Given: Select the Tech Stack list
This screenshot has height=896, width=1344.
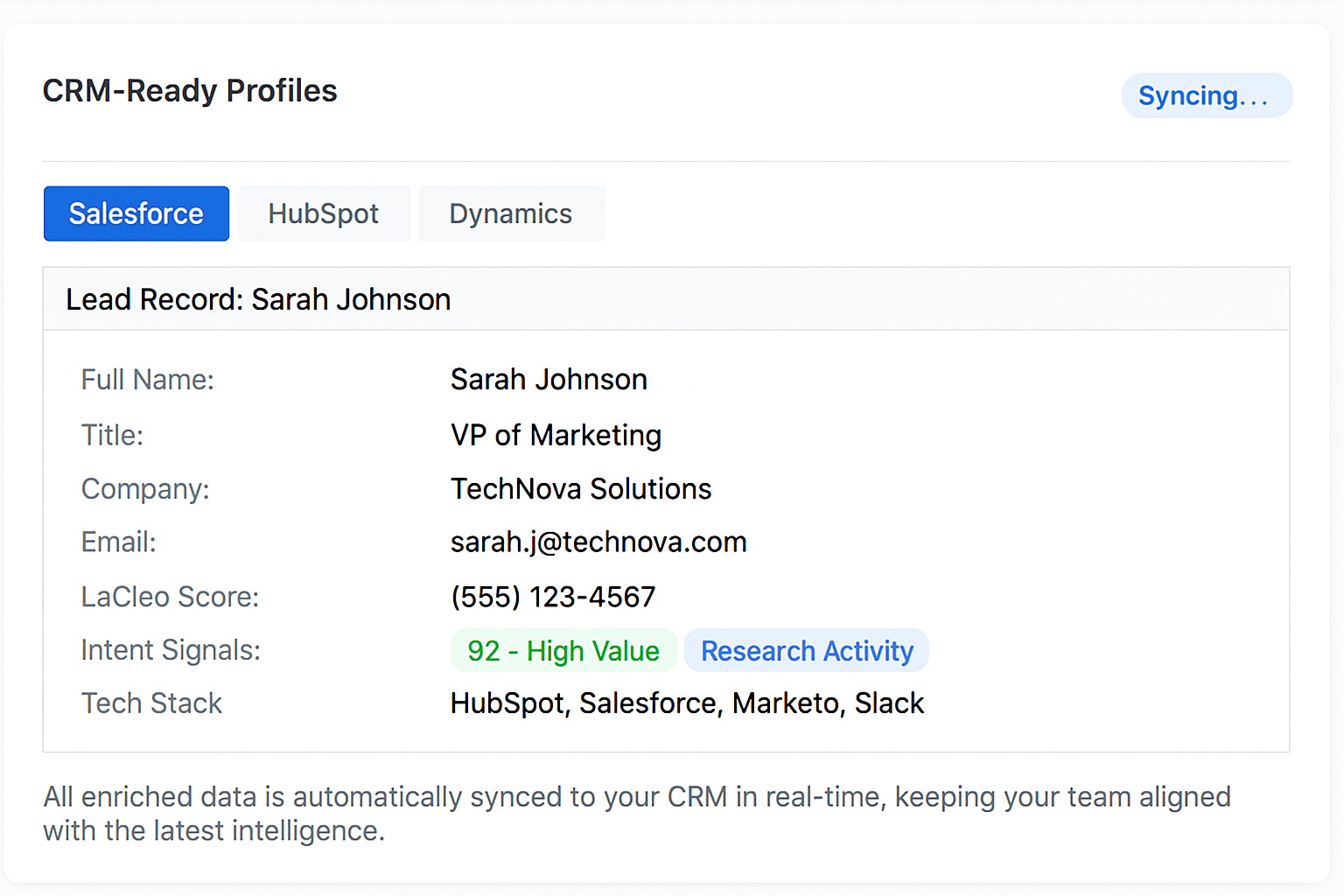Looking at the screenshot, I should click(x=686, y=703).
